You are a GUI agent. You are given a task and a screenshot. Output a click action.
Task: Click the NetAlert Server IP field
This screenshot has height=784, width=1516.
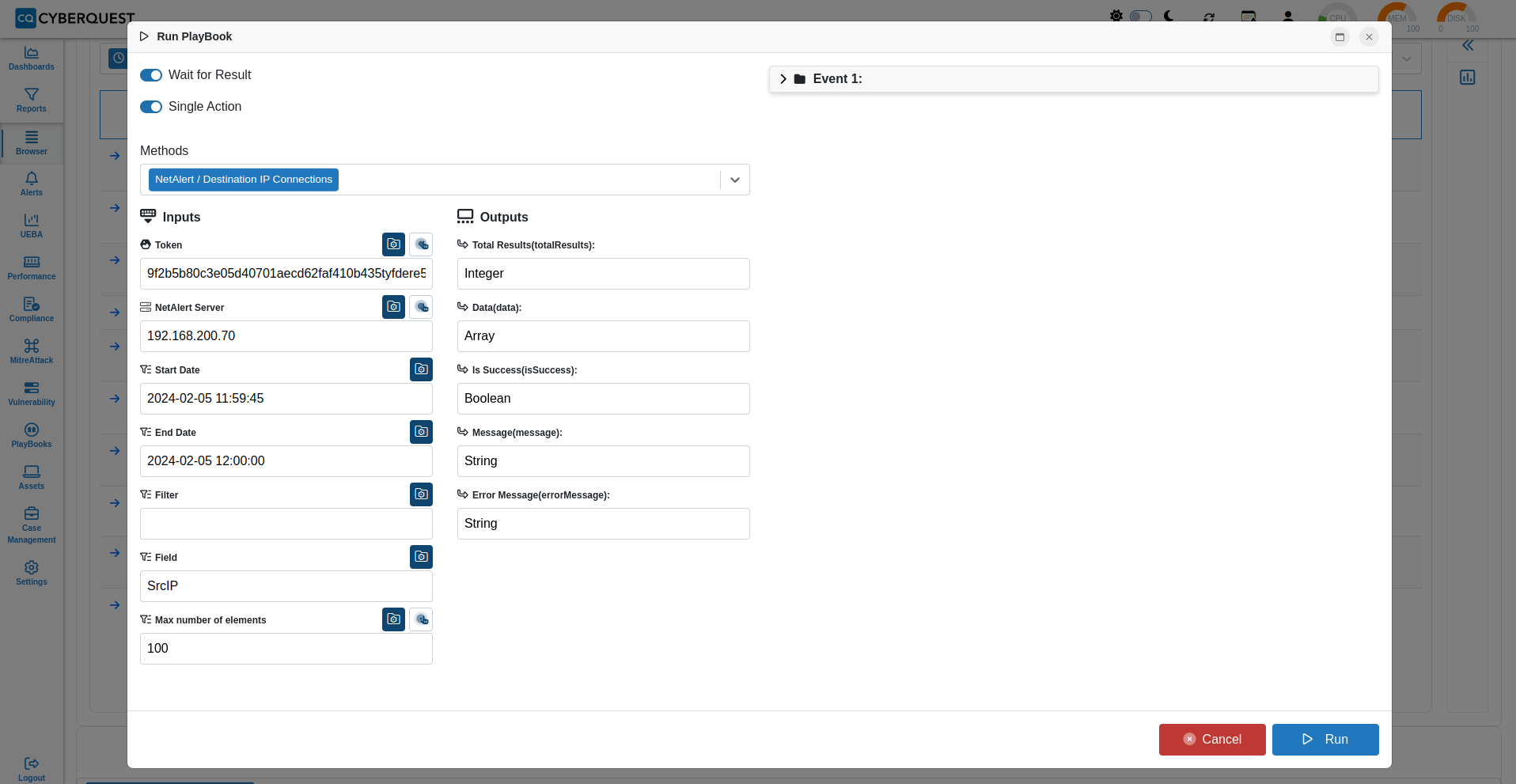click(286, 336)
